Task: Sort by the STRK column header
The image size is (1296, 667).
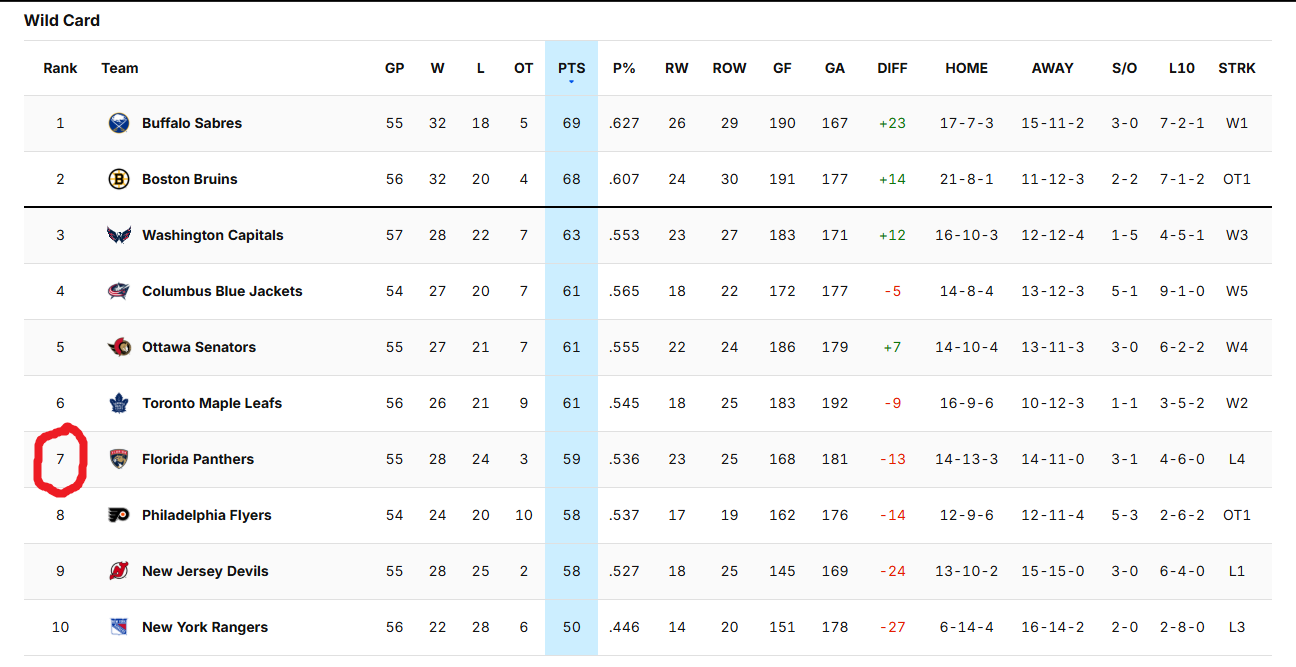Action: tap(1237, 68)
